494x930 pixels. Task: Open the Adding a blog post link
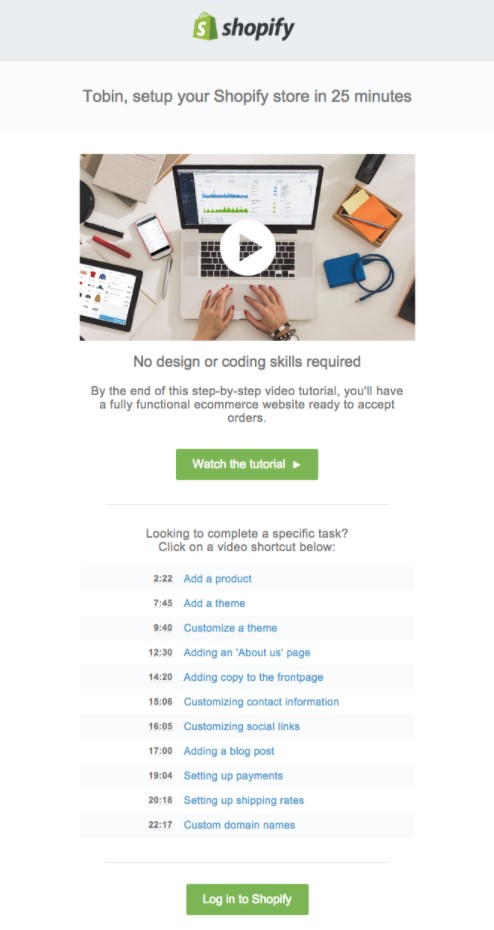(229, 751)
